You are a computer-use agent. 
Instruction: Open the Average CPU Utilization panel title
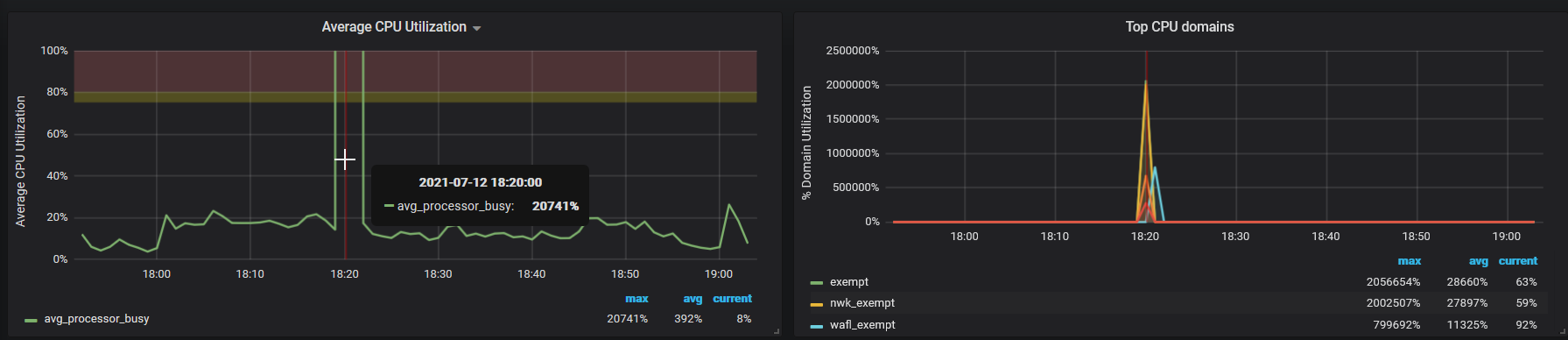click(394, 27)
